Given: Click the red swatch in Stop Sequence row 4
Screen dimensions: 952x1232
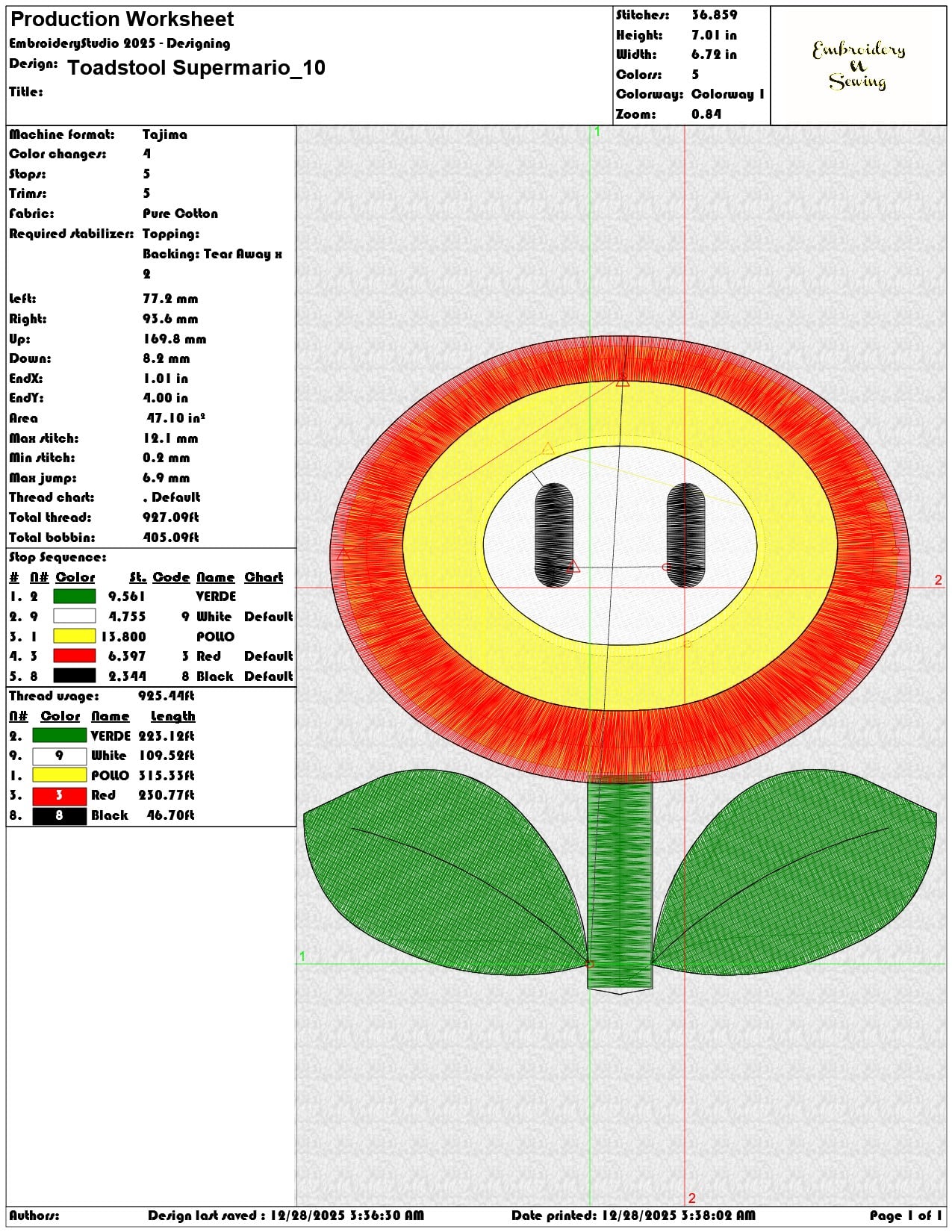Looking at the screenshot, I should 75,656.
